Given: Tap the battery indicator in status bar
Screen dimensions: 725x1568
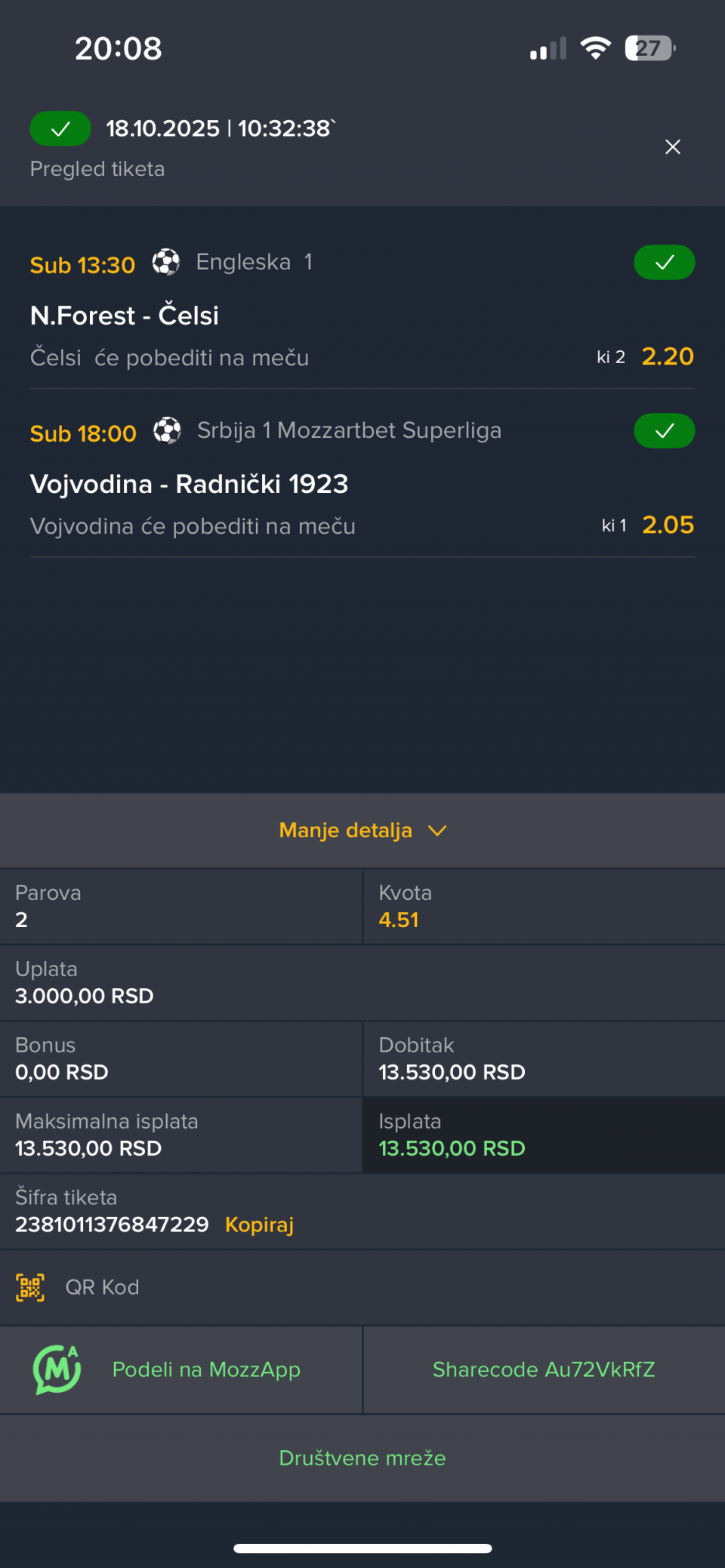Looking at the screenshot, I should (x=649, y=48).
